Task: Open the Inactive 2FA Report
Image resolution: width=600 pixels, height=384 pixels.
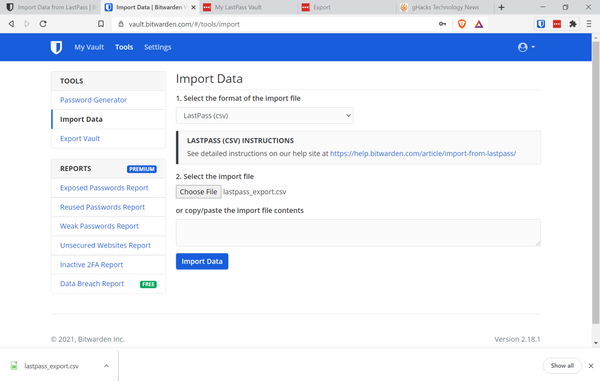Action: pyautogui.click(x=91, y=264)
